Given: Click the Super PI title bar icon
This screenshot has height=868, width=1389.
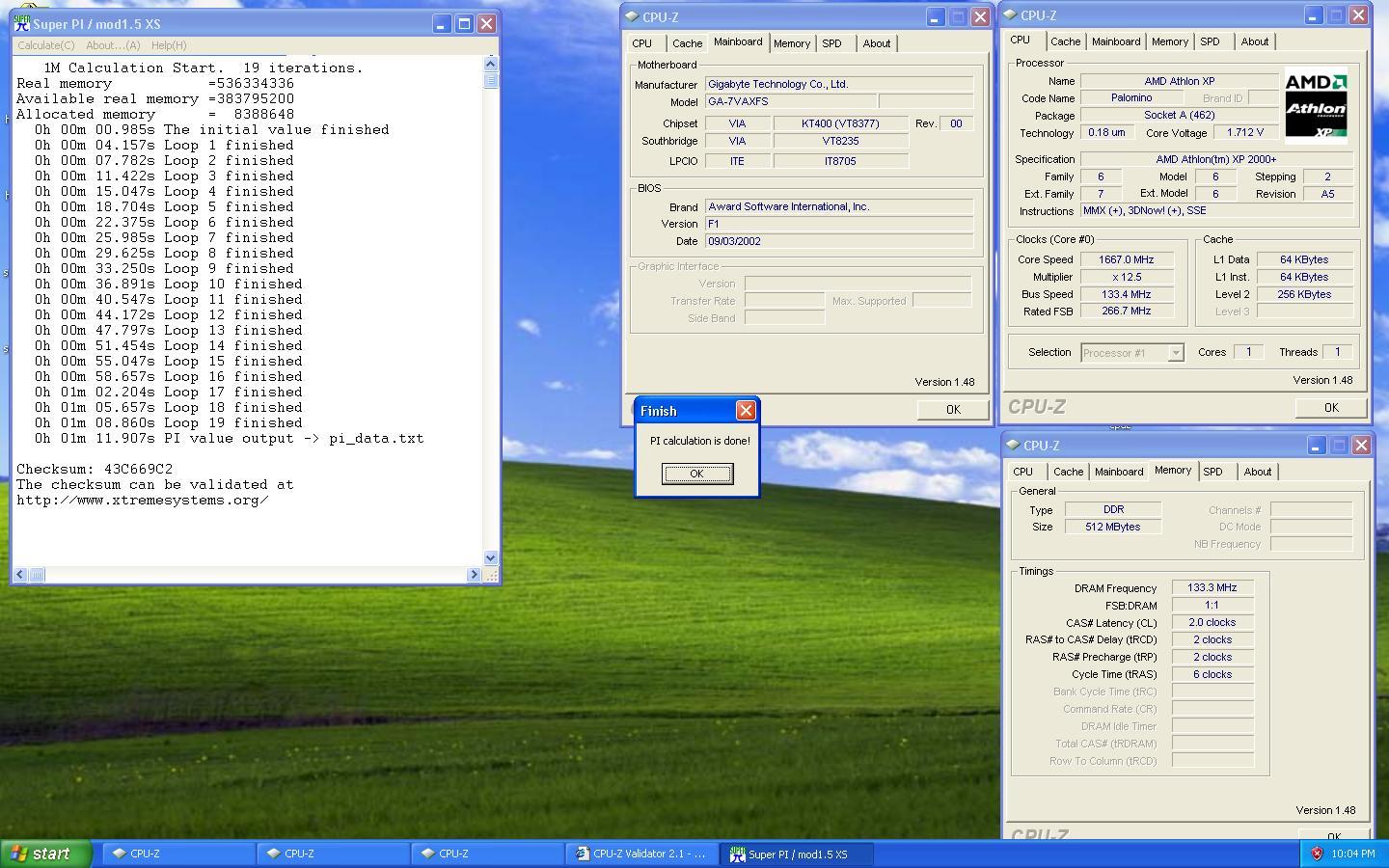Looking at the screenshot, I should point(22,23).
